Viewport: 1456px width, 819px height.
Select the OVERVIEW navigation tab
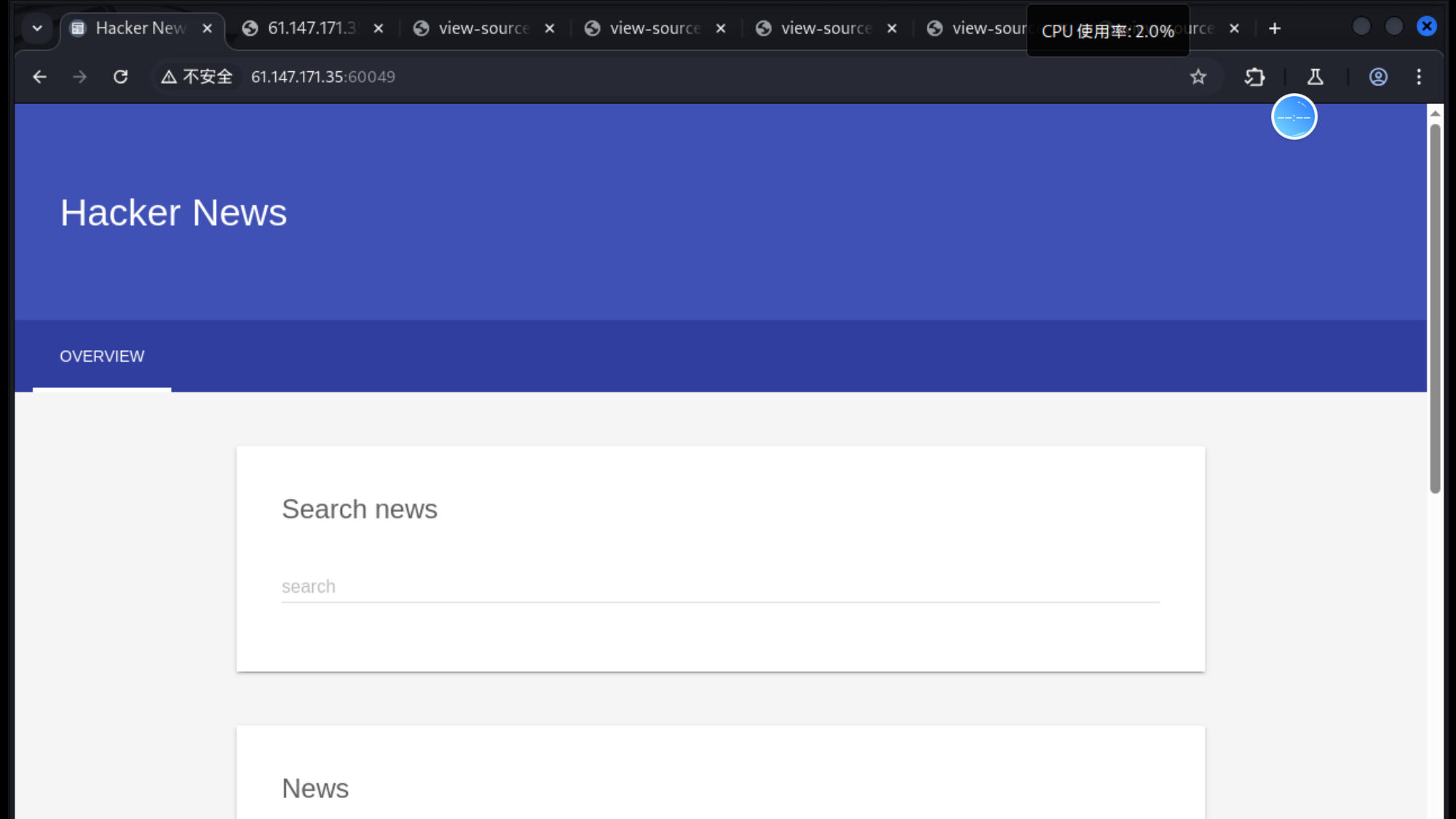tap(102, 356)
